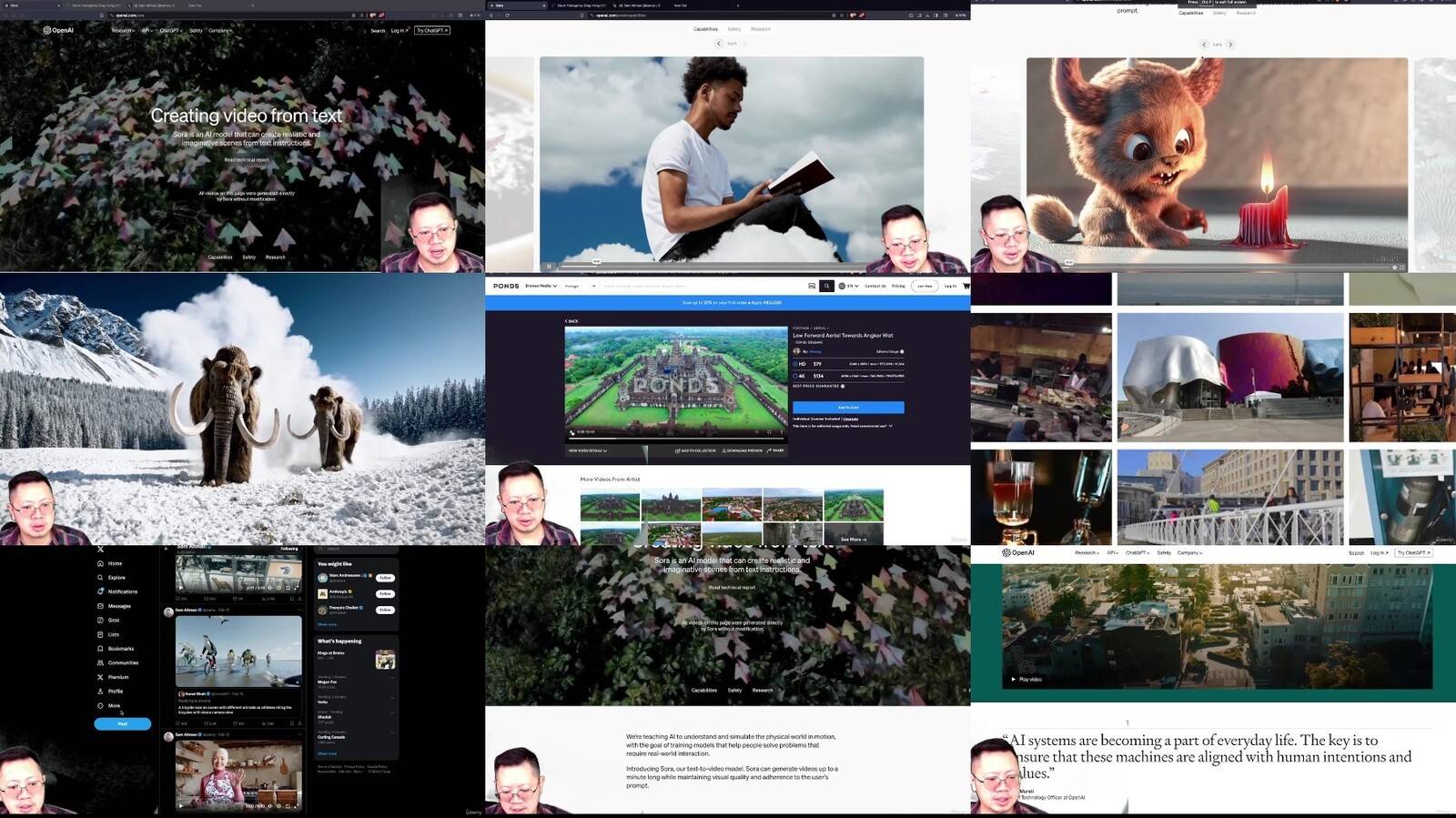Open Profile in the X sidebar
Viewport: 1456px width, 818px height.
(x=110, y=692)
